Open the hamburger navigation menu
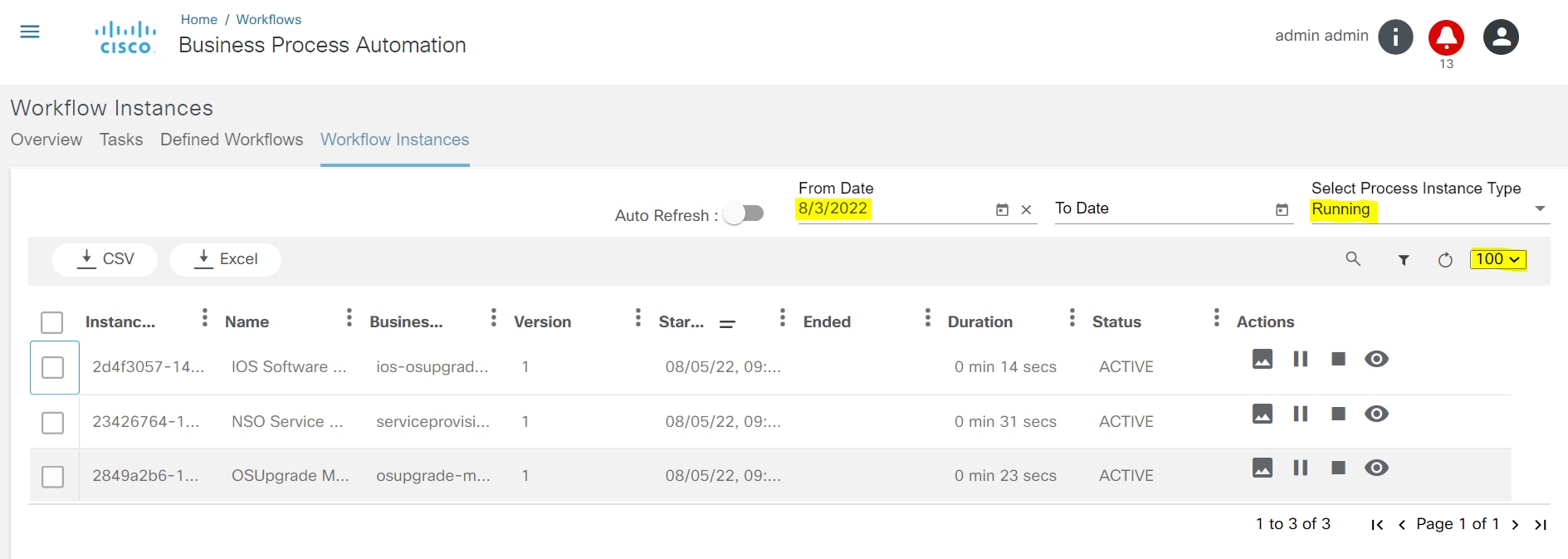This screenshot has height=559, width=1568. 30,32
